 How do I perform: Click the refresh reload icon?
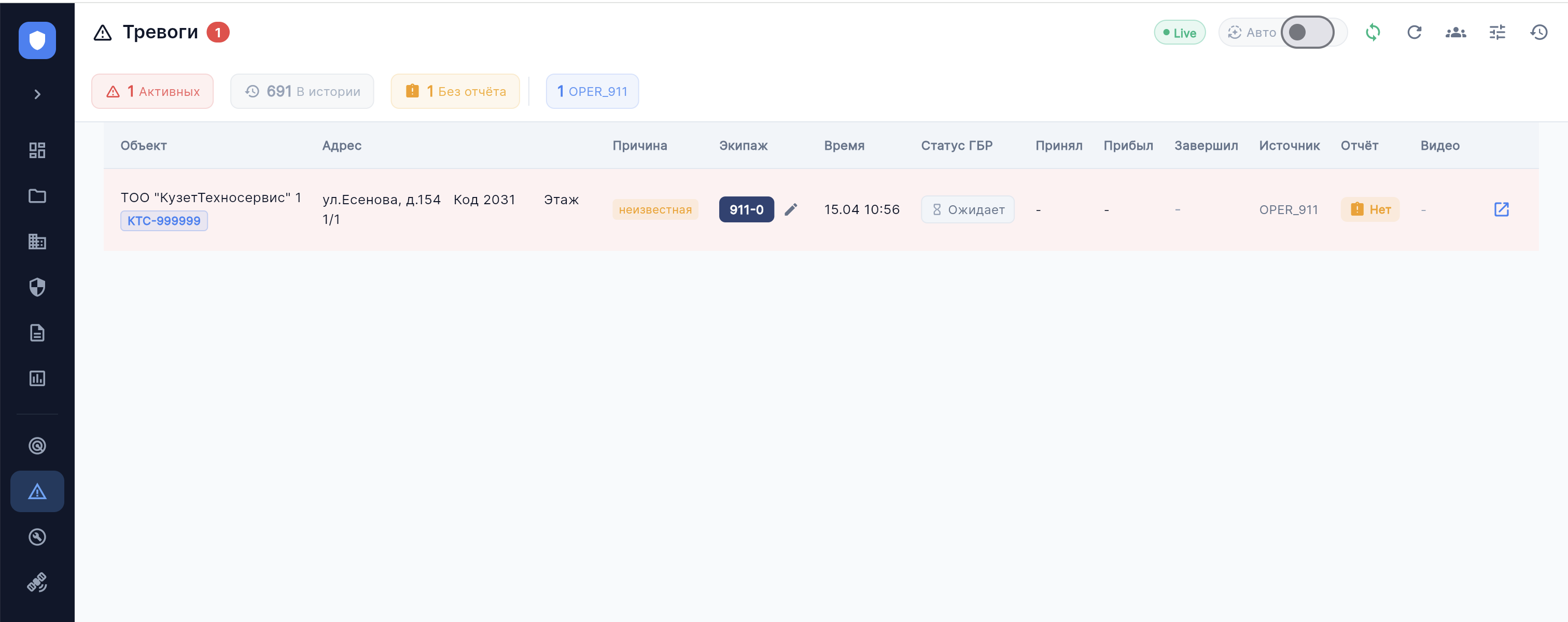(x=1414, y=32)
